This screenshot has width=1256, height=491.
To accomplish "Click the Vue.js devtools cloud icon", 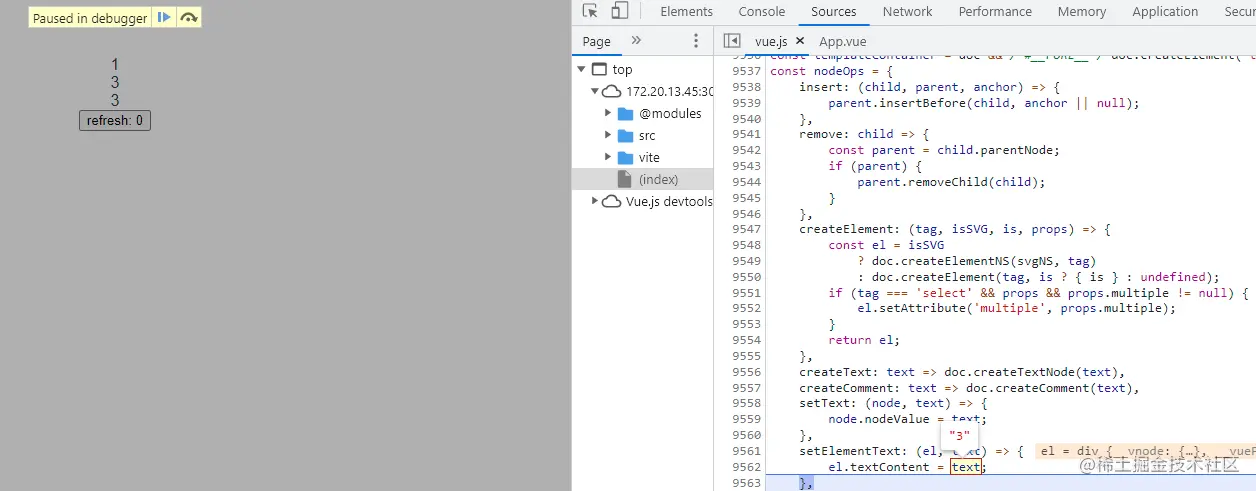I will (612, 201).
